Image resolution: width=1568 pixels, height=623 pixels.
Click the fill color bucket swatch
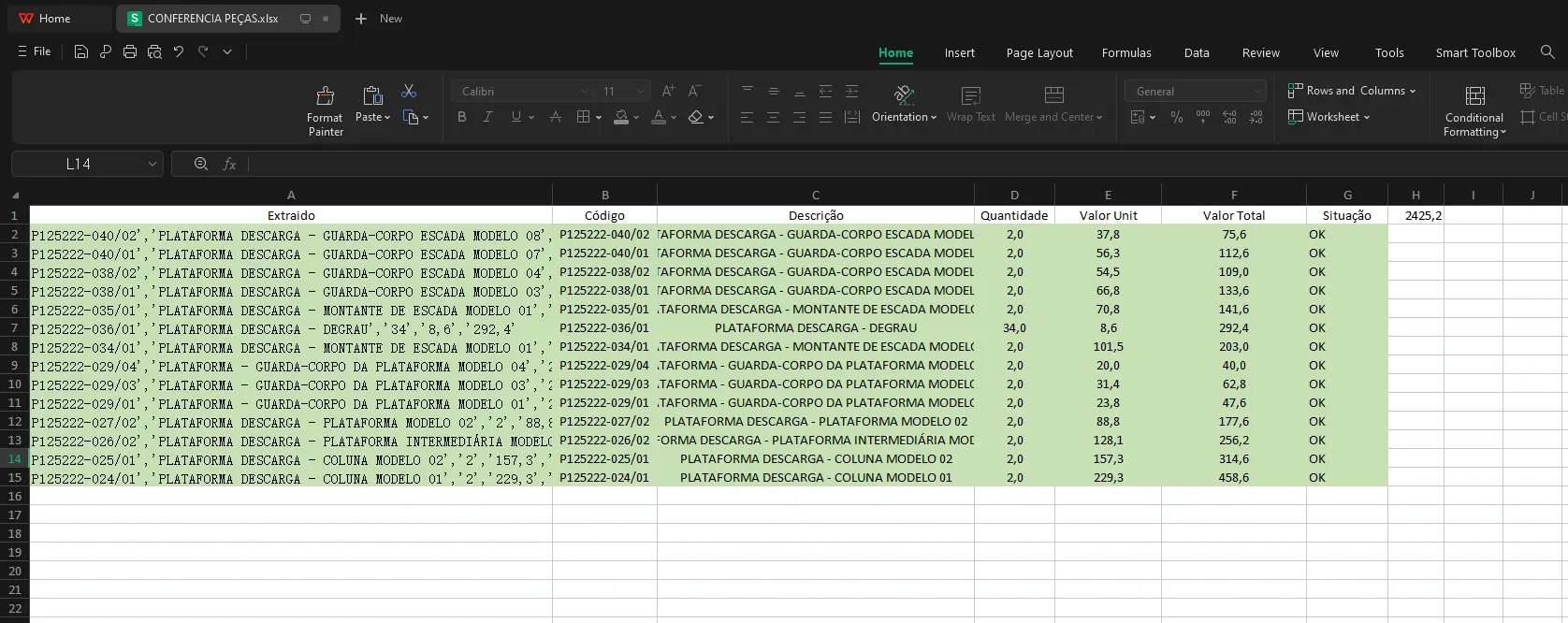[x=621, y=117]
